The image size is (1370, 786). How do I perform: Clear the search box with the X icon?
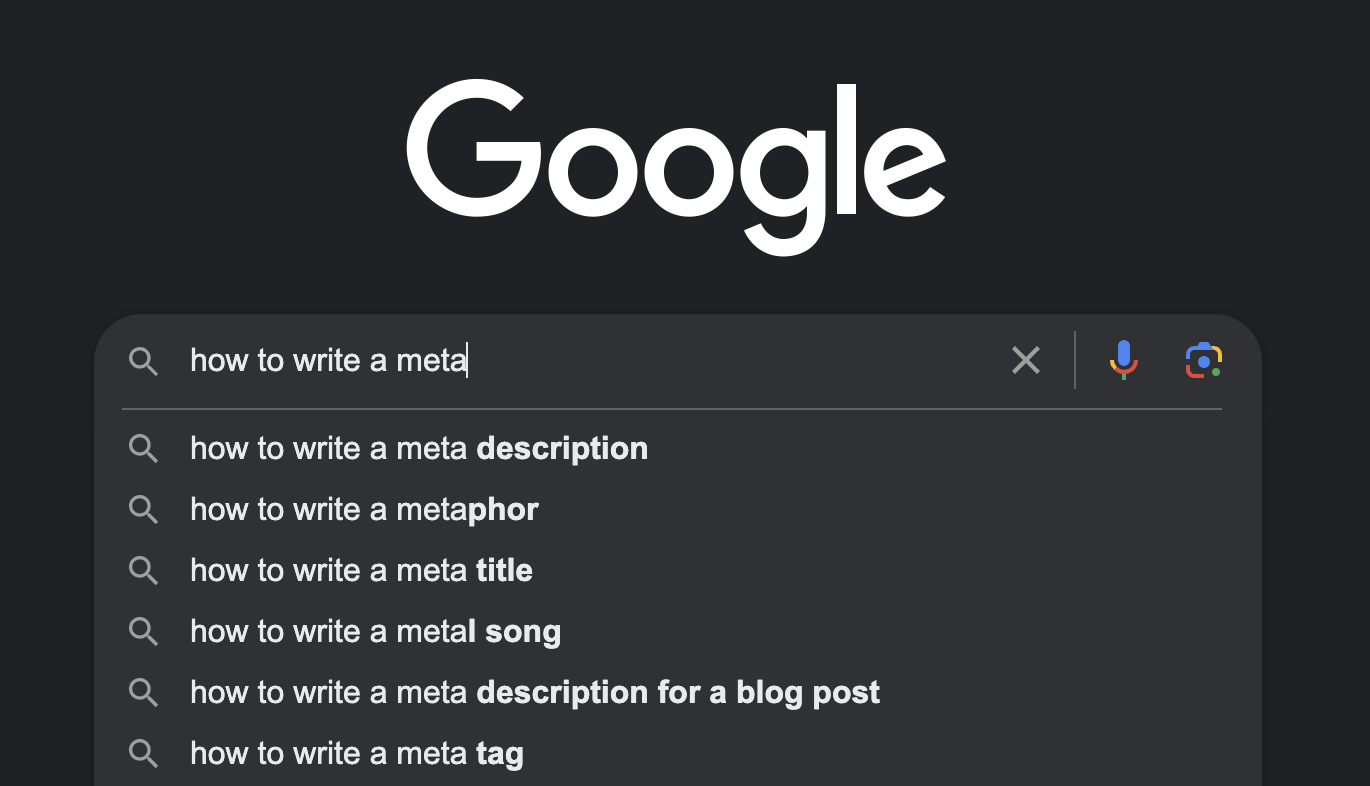coord(1026,360)
